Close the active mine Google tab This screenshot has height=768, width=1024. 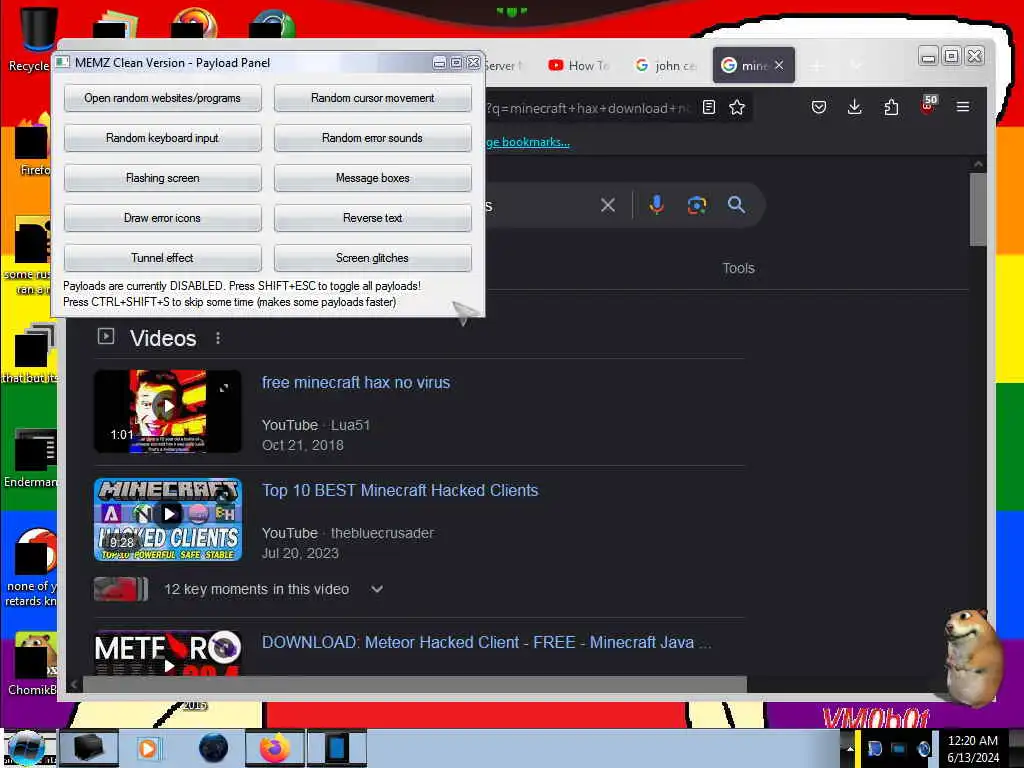pyautogui.click(x=779, y=65)
